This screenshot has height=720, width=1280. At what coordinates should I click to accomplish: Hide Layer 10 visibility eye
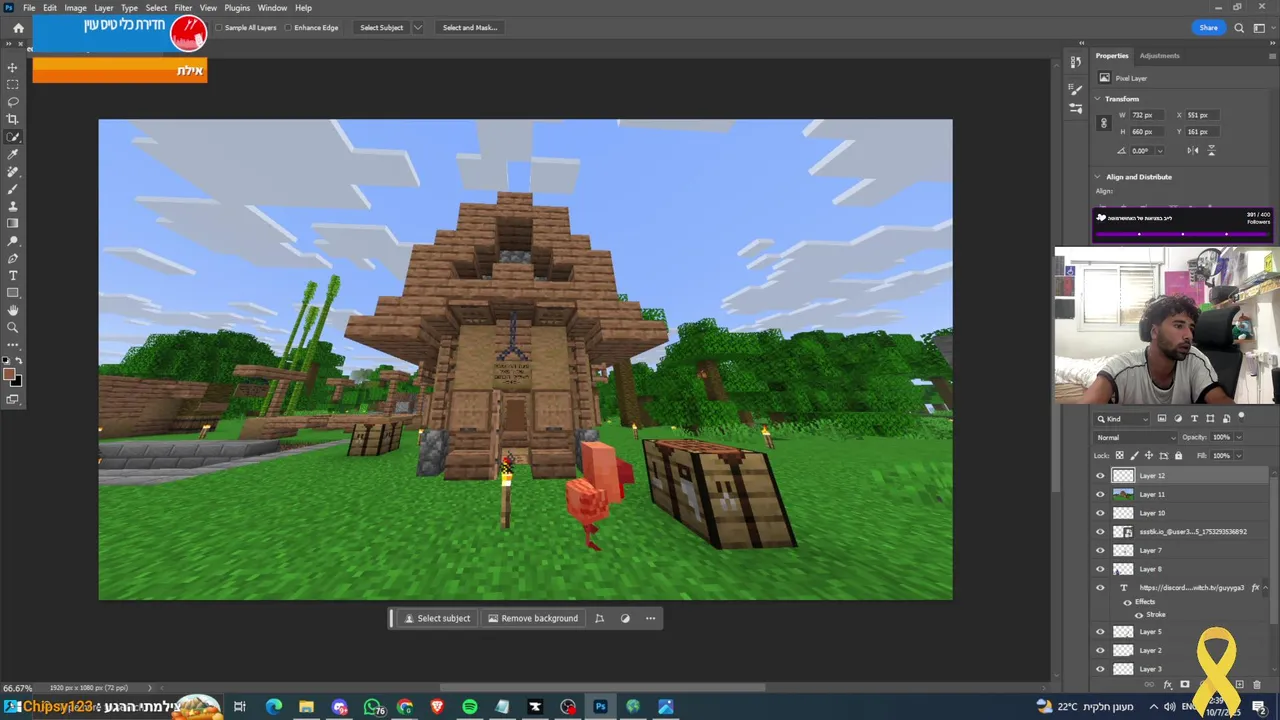(x=1100, y=513)
